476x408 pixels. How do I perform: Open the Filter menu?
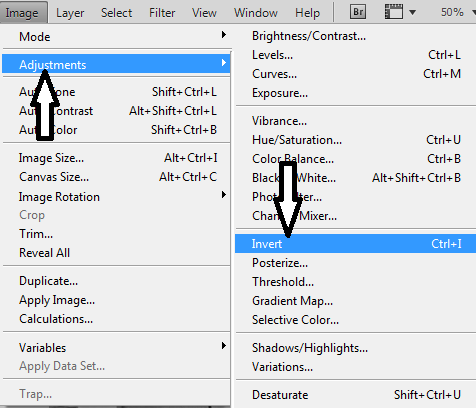click(x=162, y=13)
